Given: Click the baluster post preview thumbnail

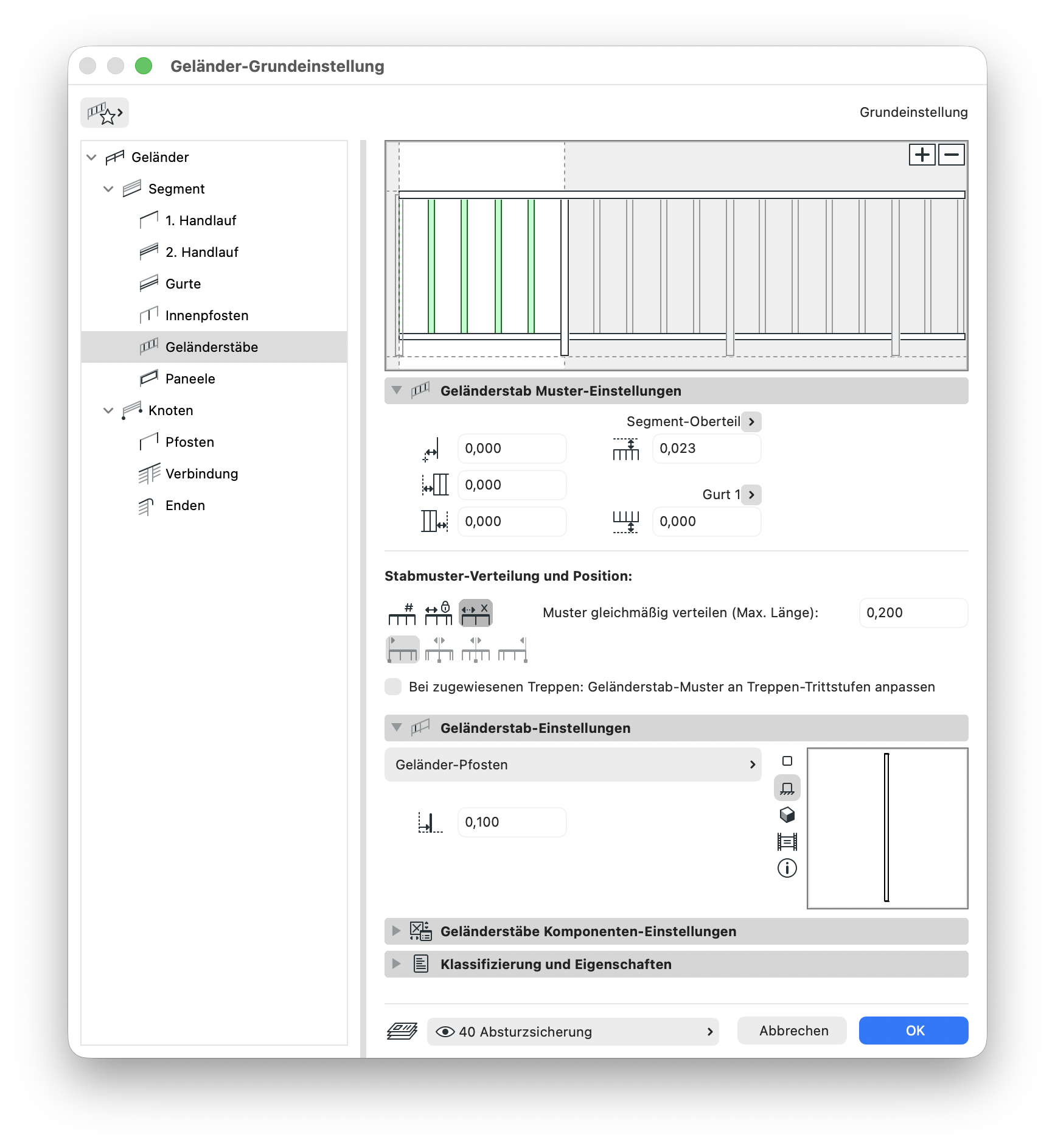Looking at the screenshot, I should coord(888,828).
